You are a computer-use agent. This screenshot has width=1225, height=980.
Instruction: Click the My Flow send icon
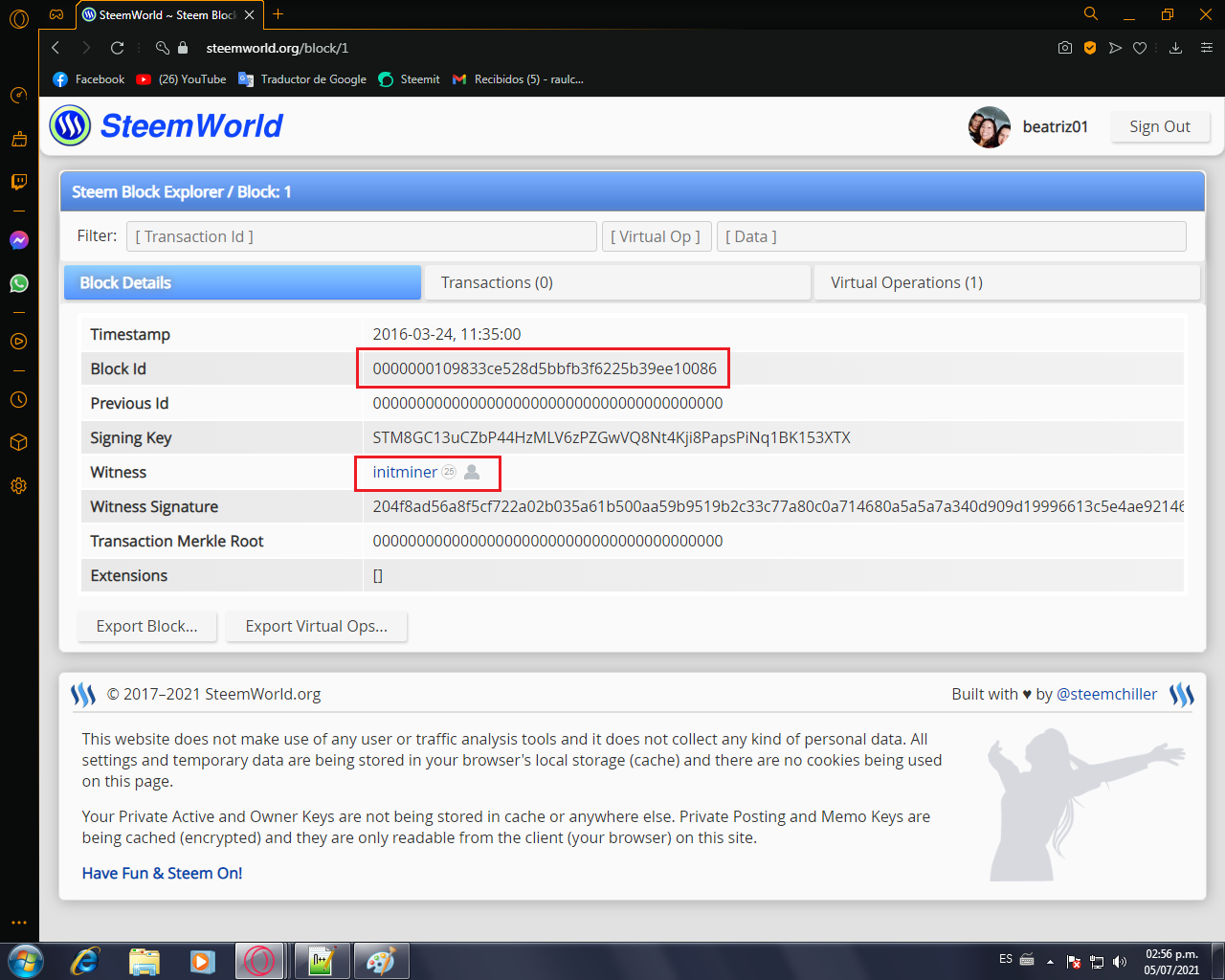click(x=1115, y=48)
